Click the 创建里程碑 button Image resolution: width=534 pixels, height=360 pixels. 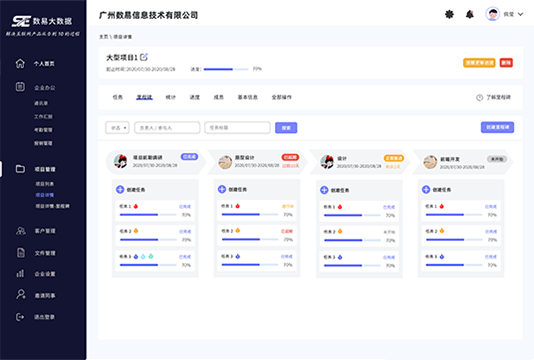498,127
